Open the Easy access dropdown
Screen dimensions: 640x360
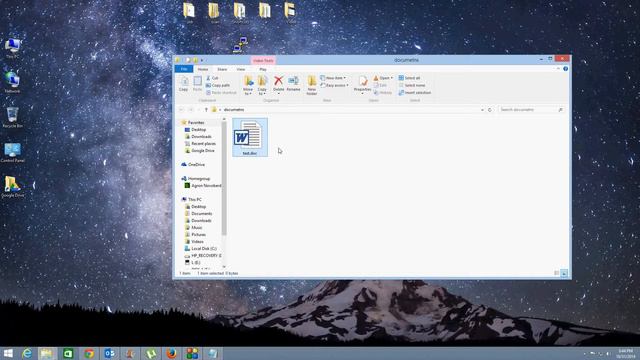tap(334, 85)
